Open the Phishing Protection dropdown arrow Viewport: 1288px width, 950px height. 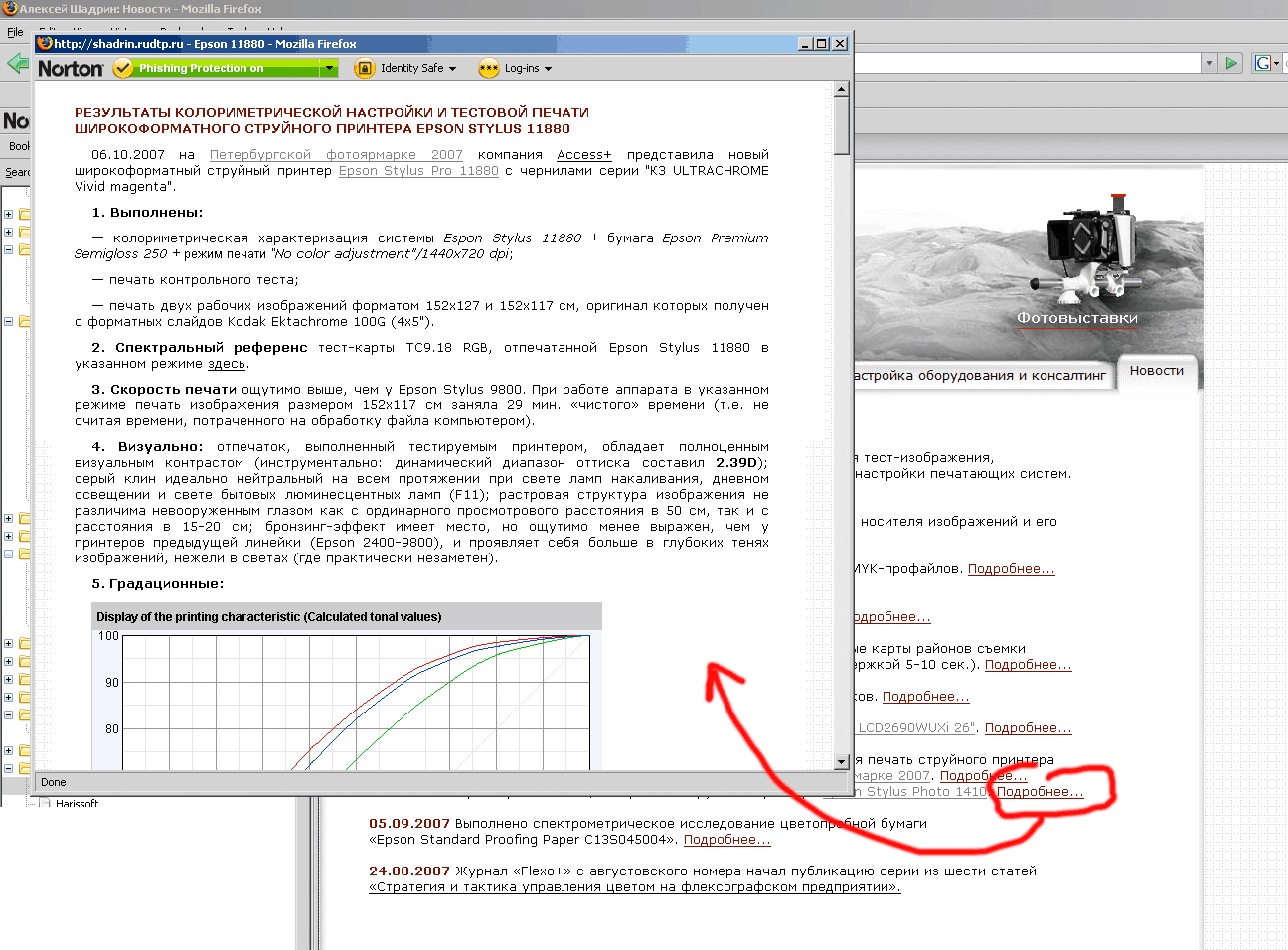pos(329,68)
